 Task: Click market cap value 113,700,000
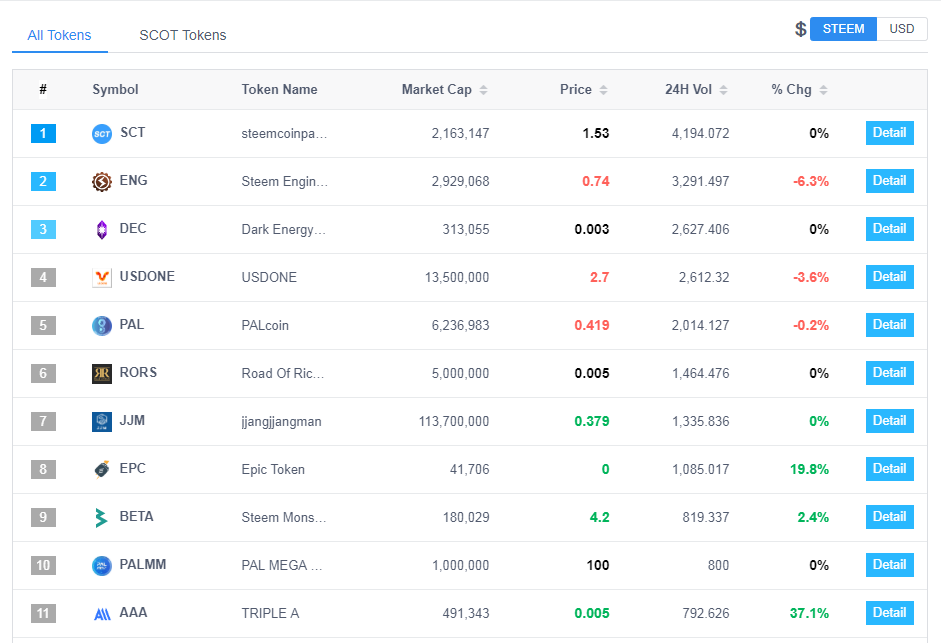coord(454,421)
